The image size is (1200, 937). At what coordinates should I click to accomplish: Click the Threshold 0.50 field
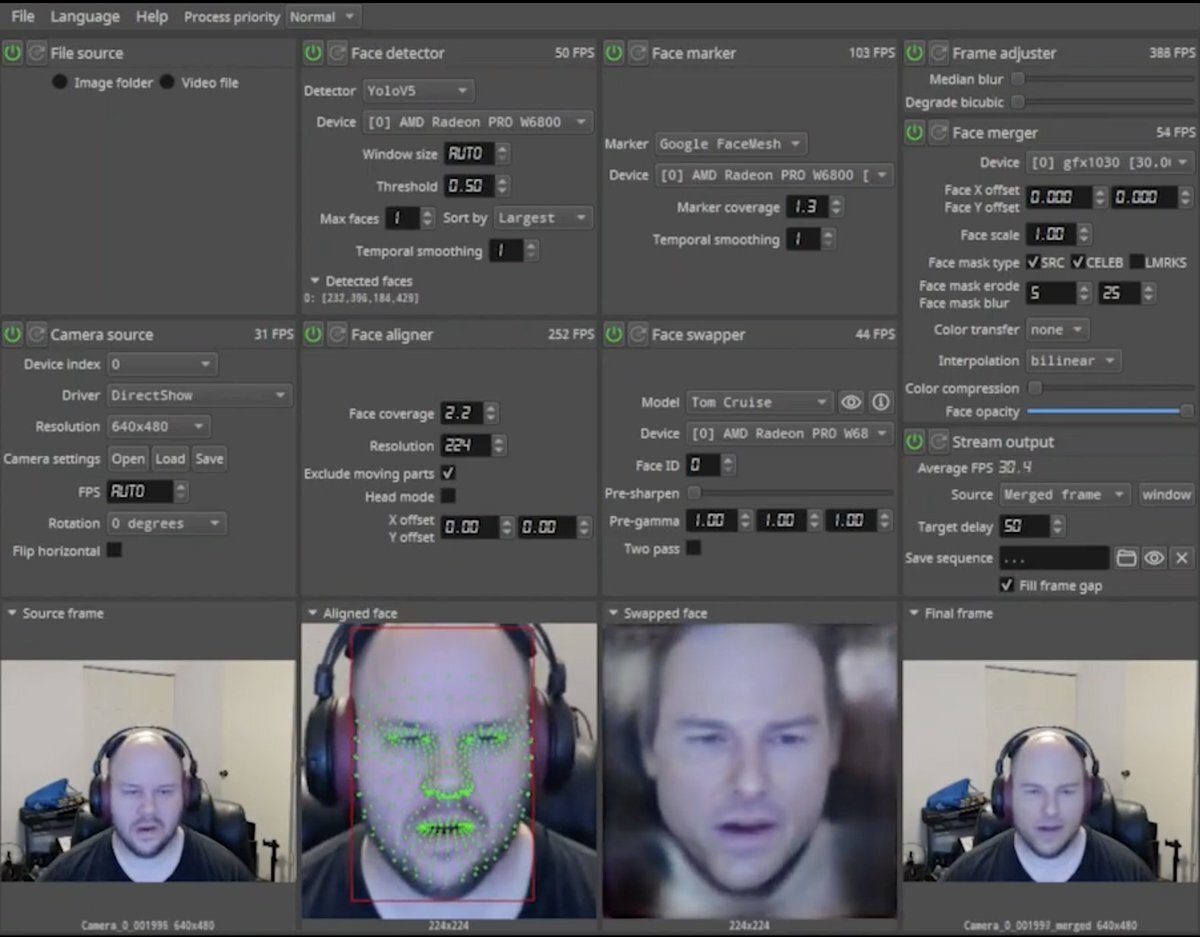[468, 186]
